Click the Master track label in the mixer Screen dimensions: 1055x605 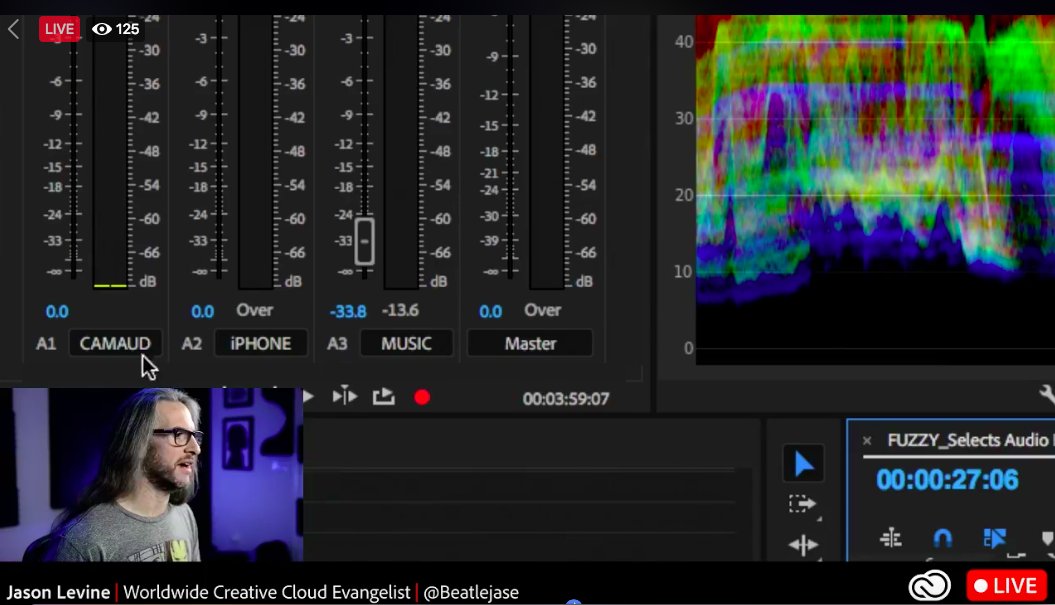530,344
